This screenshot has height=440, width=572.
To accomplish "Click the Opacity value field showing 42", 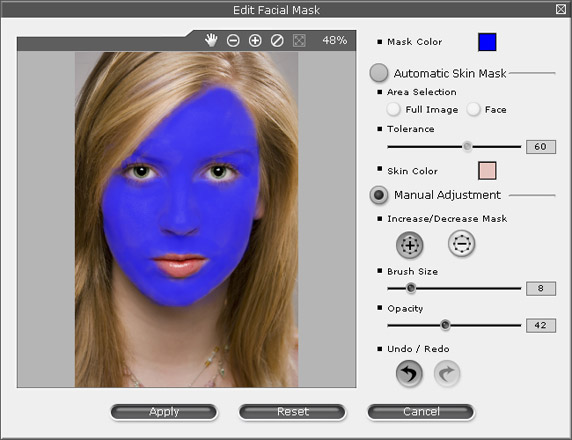I will (541, 325).
